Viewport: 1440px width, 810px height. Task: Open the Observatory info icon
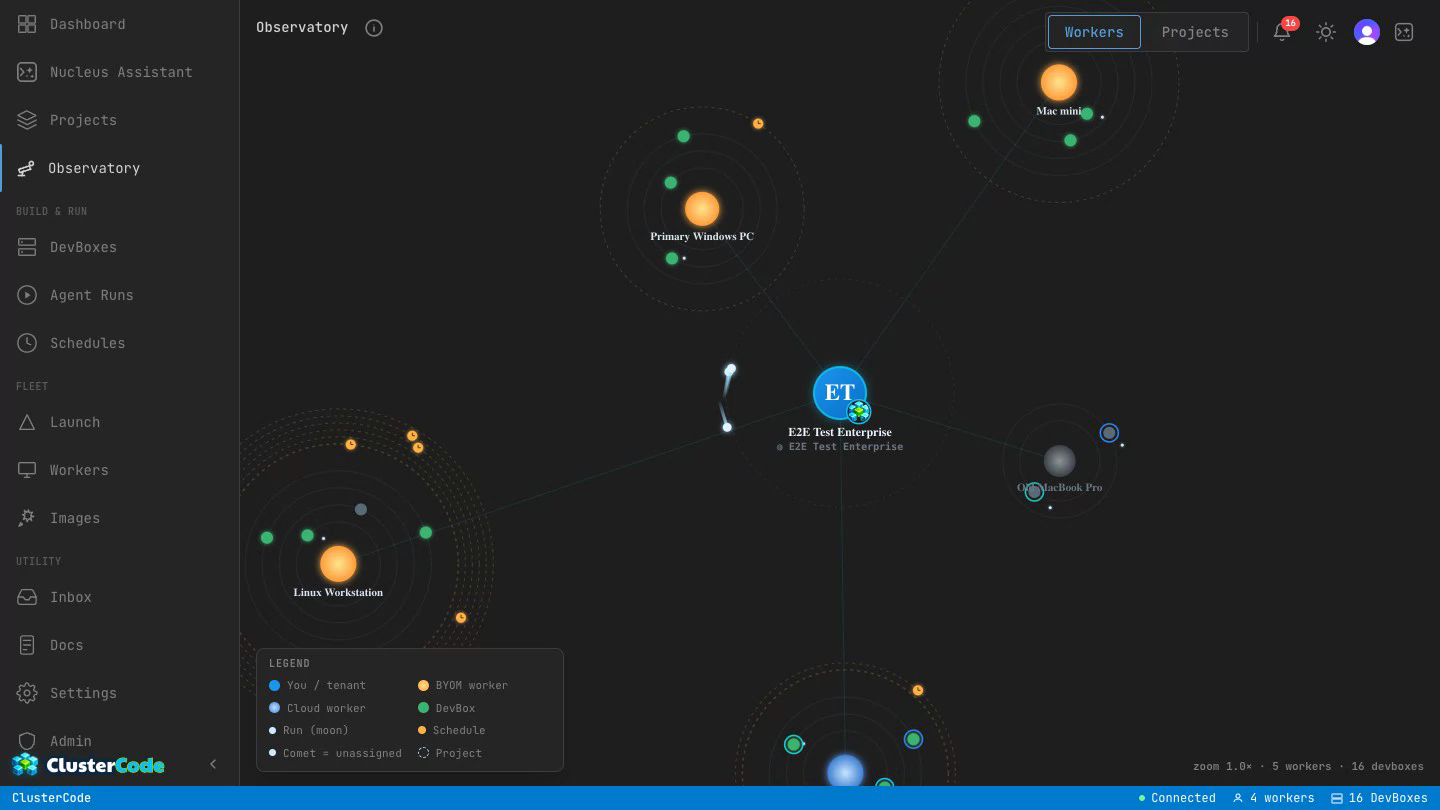click(x=374, y=28)
